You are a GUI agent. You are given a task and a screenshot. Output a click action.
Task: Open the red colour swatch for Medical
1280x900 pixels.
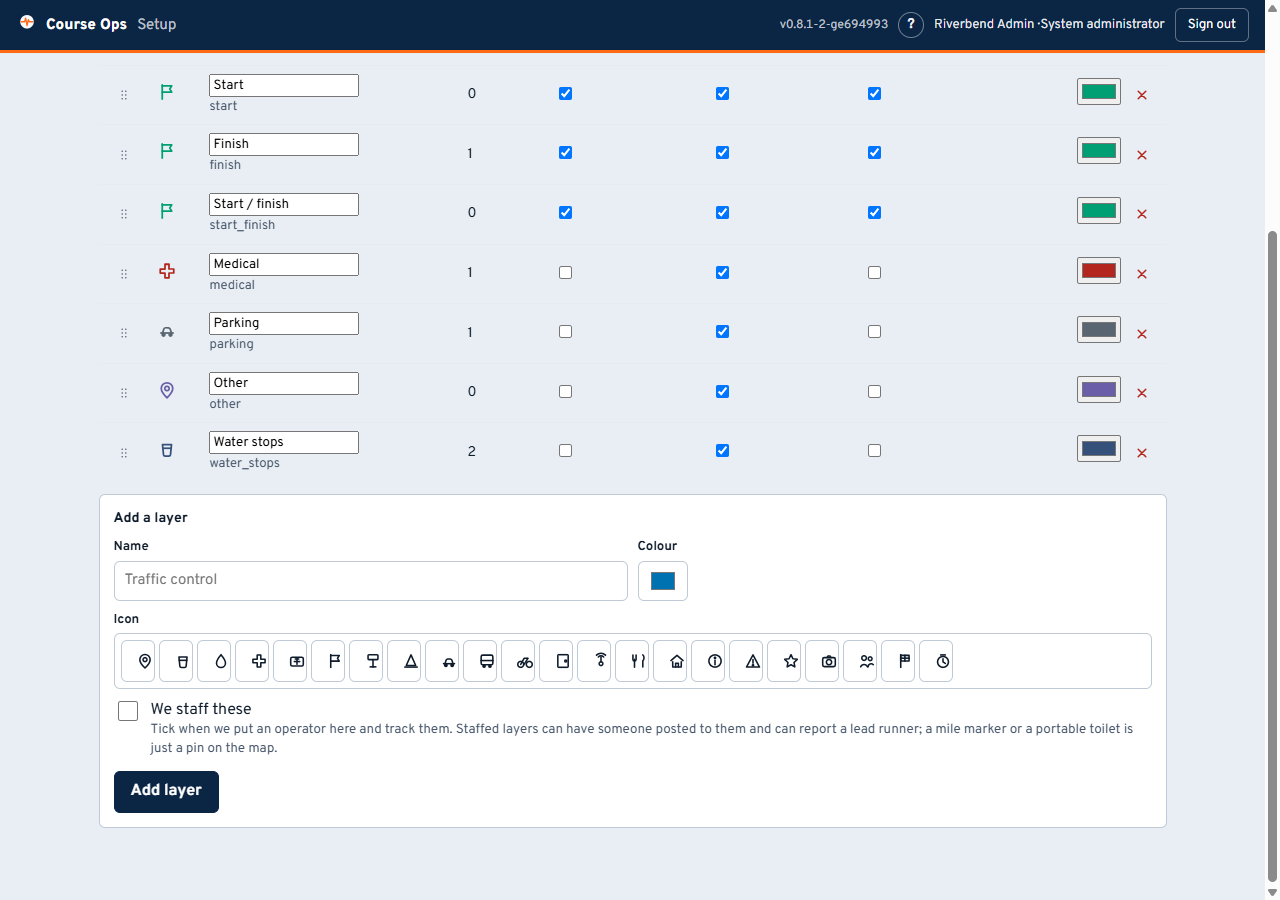[1099, 271]
